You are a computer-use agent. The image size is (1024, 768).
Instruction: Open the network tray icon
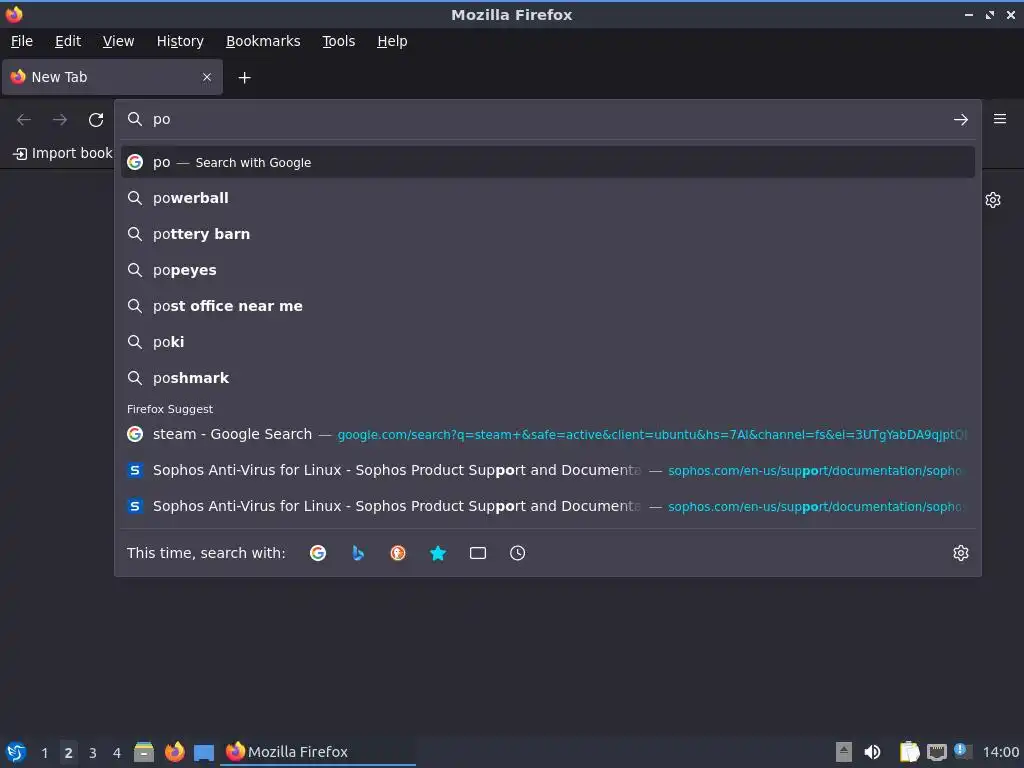point(936,752)
